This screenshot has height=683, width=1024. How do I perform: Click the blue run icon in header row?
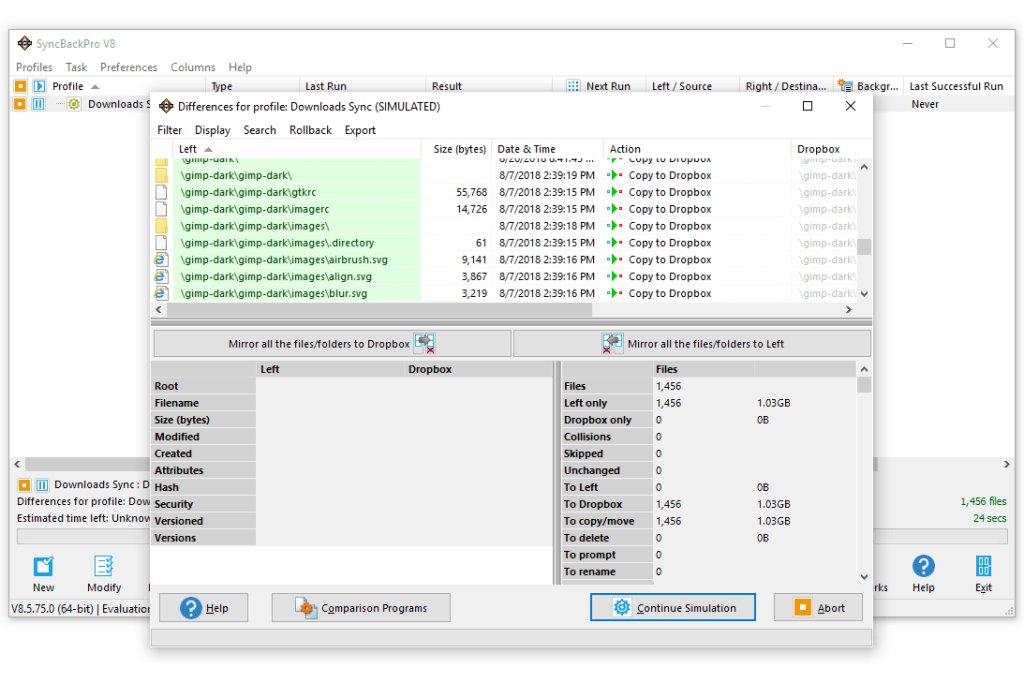coord(39,87)
